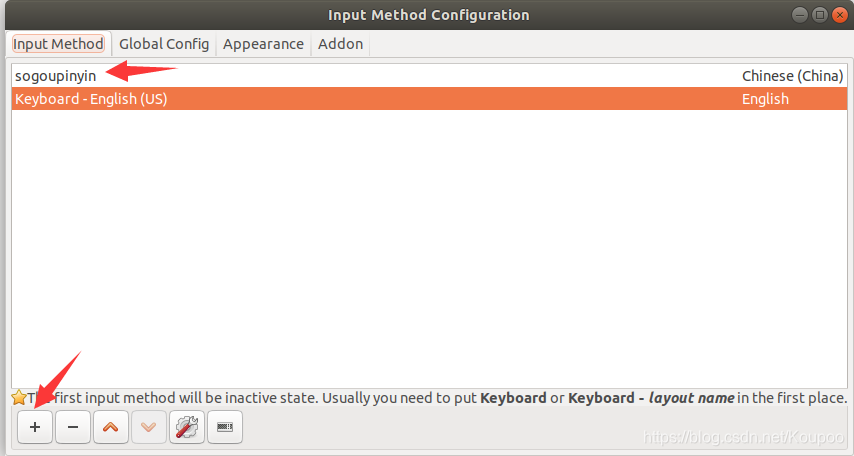Click the keyboard layout icon button
Screen dimensions: 854x456
point(225,427)
